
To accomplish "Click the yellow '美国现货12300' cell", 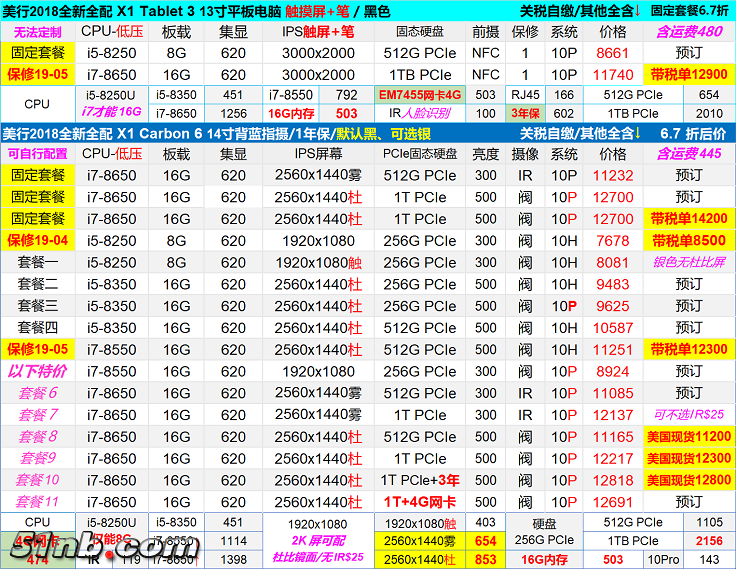I will tap(689, 458).
